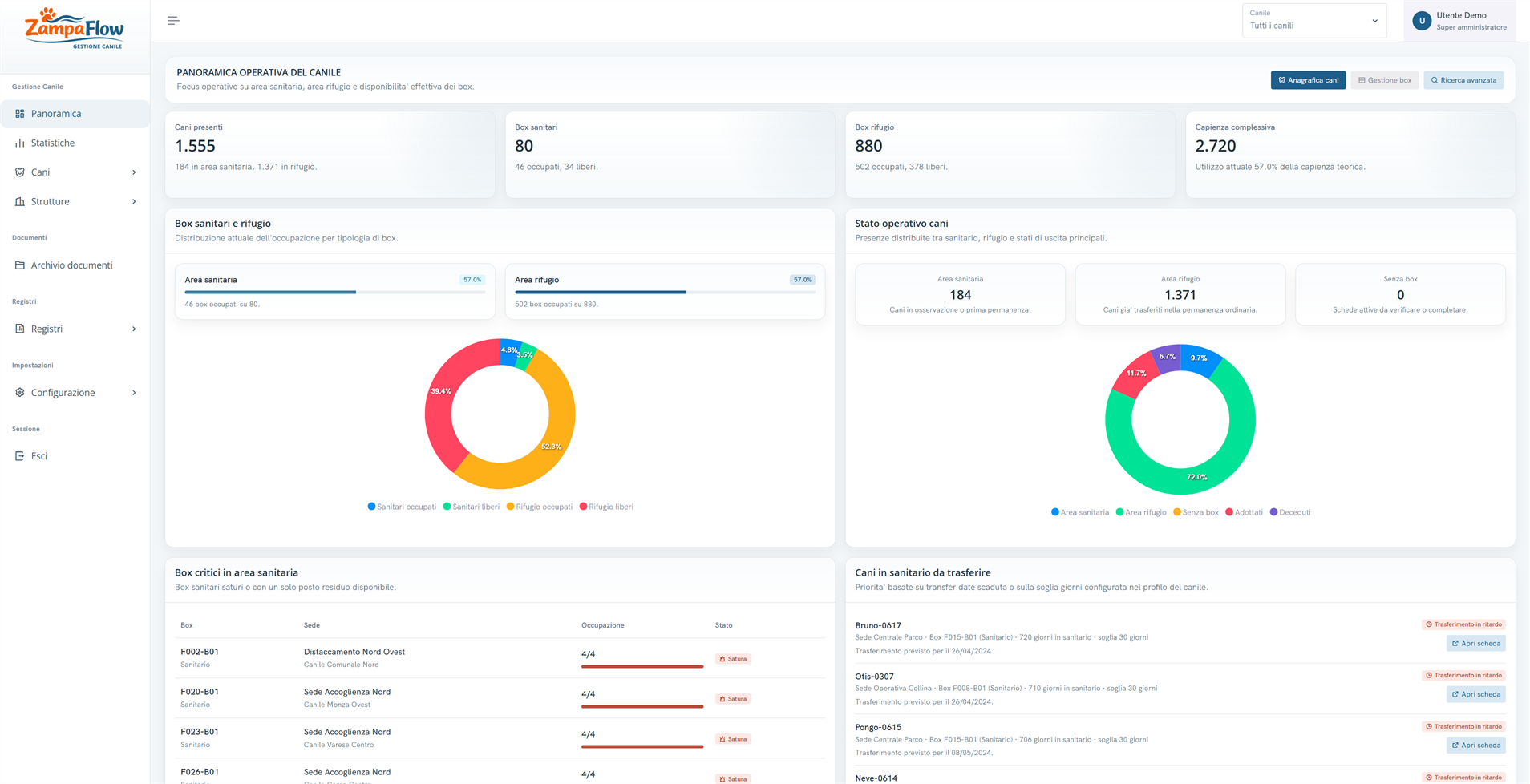Toggle Senza box legend entry
Viewport: 1530px width, 784px height.
click(1196, 512)
